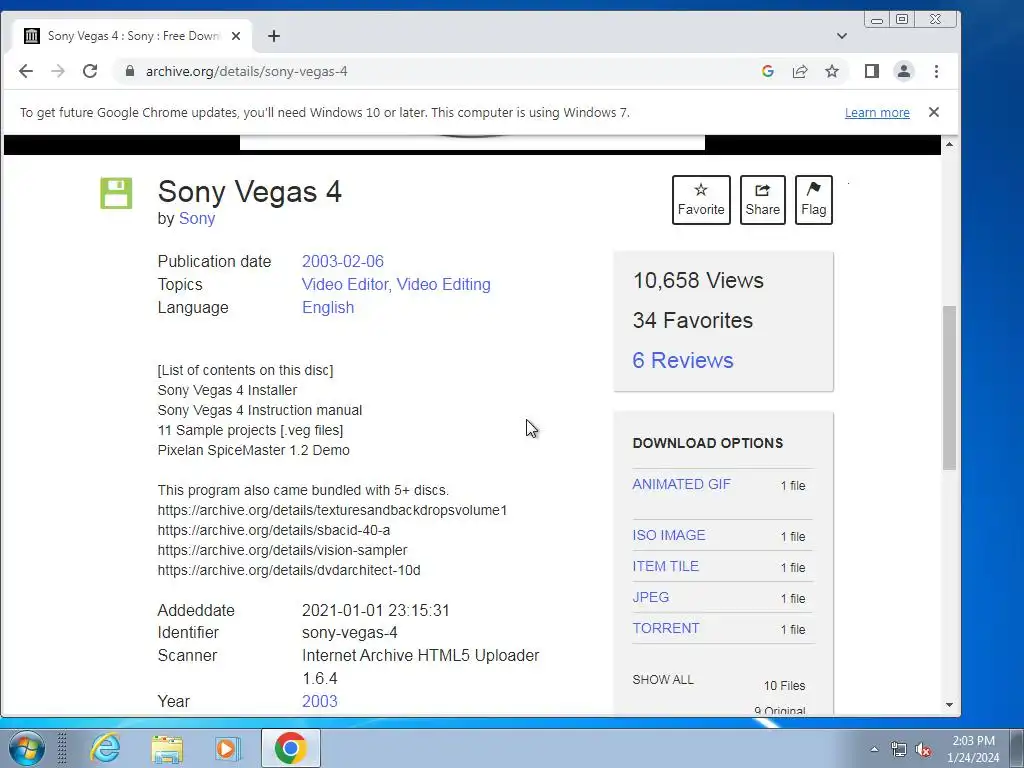Dismiss the Chrome update notification
This screenshot has width=1024, height=768.
(934, 112)
